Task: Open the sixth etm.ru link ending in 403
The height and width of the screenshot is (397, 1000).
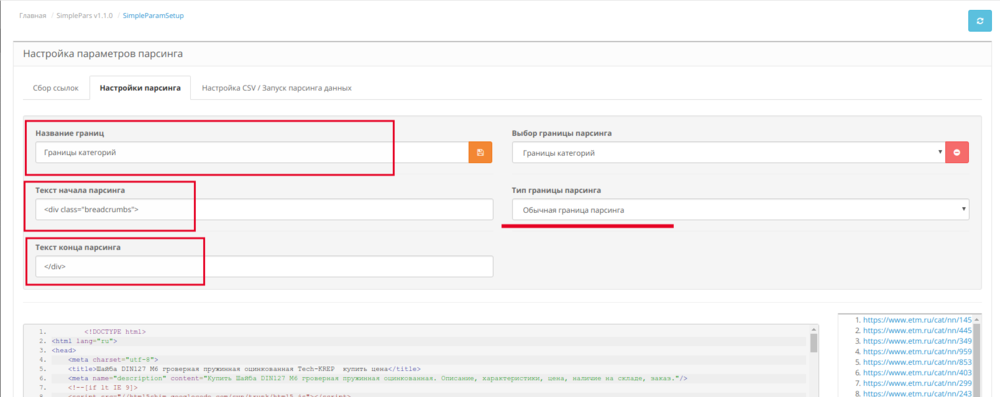Action: click(x=916, y=373)
